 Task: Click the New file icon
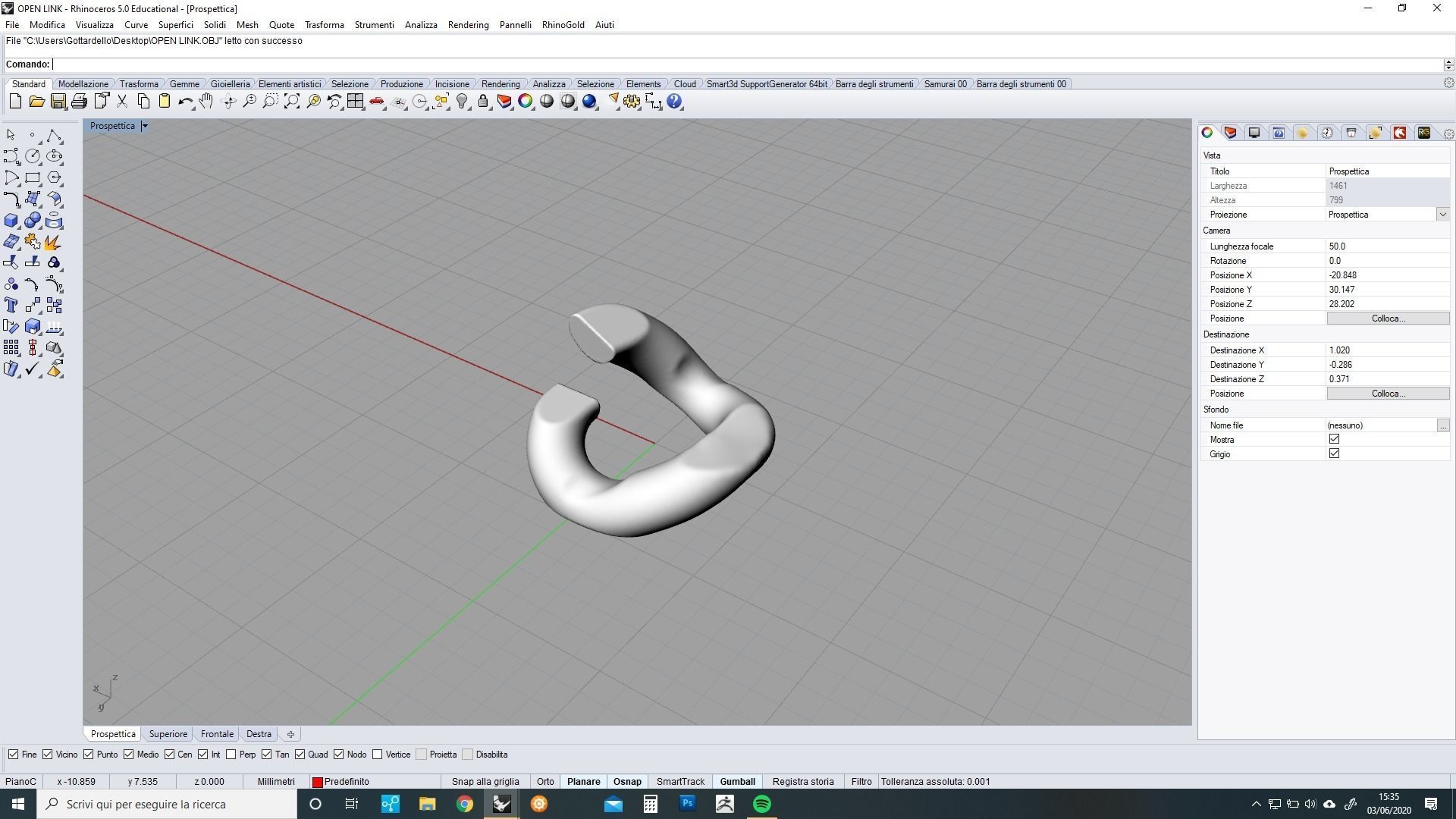(x=15, y=102)
